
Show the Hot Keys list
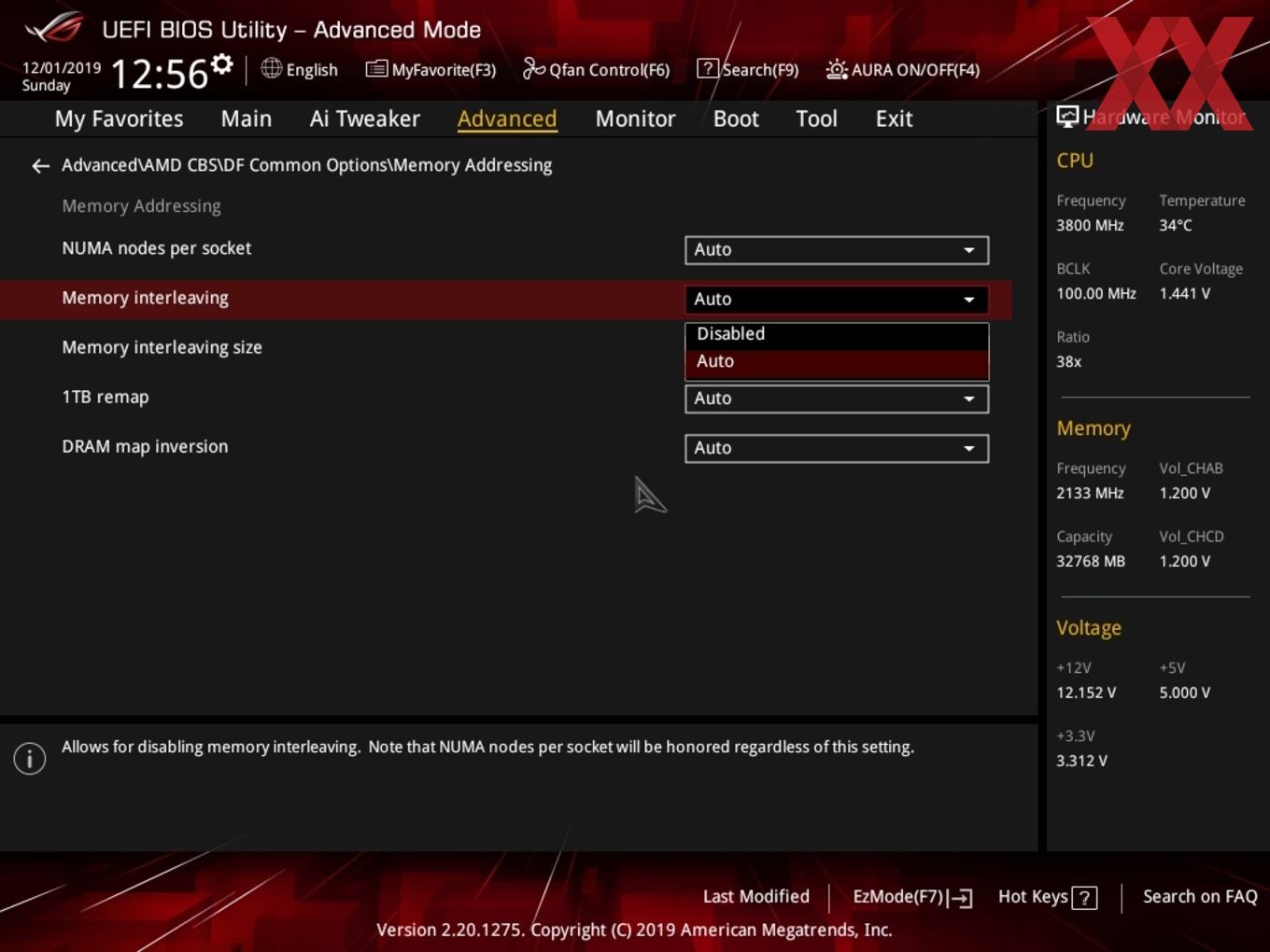[x=1048, y=897]
